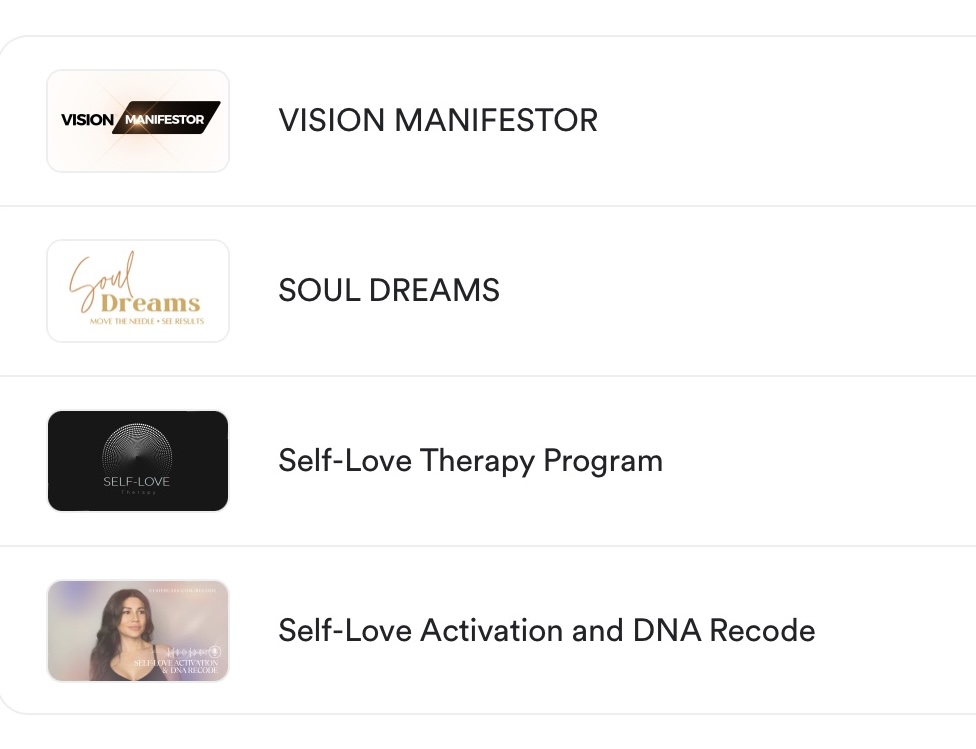This screenshot has height=749, width=976.
Task: Click the VISION MANIFESTOR program title
Action: tap(438, 121)
